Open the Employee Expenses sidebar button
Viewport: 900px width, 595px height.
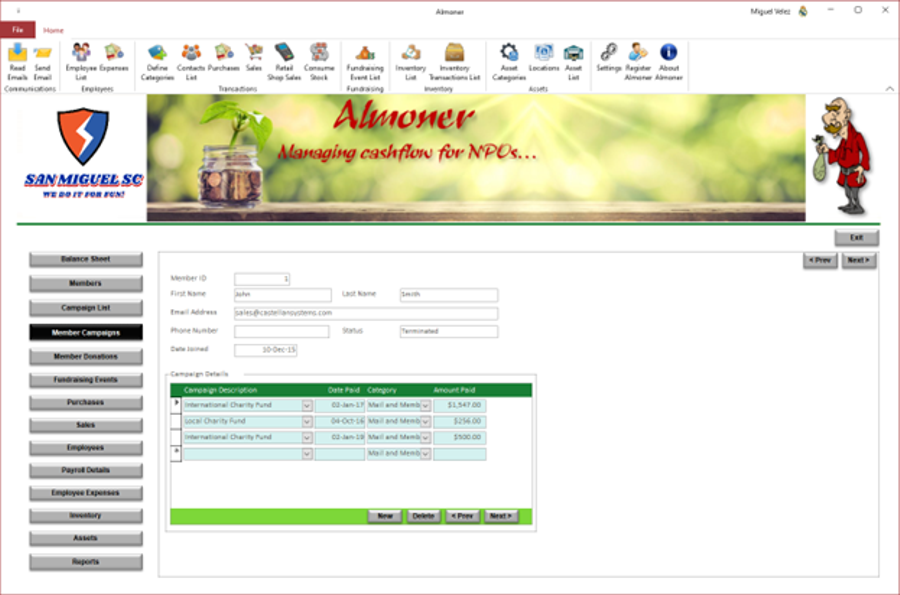[86, 493]
